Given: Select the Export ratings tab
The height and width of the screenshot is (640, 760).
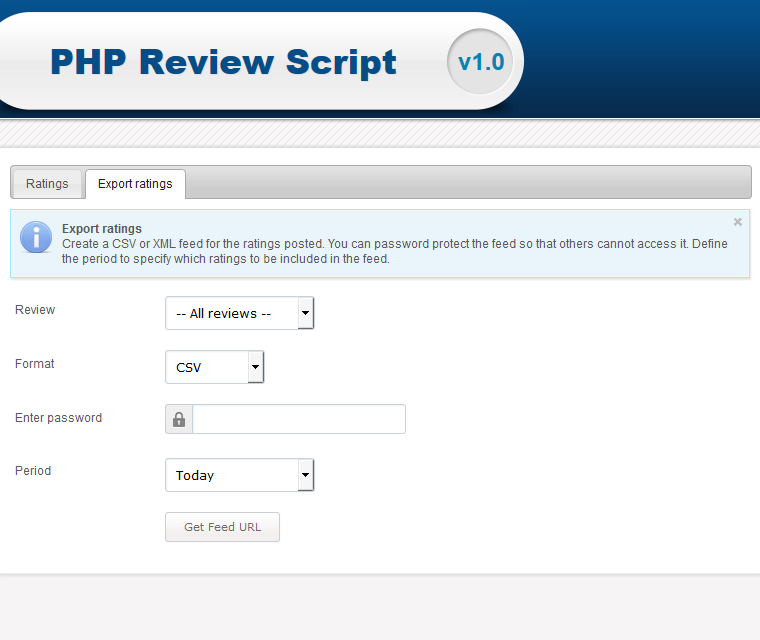Looking at the screenshot, I should [135, 184].
